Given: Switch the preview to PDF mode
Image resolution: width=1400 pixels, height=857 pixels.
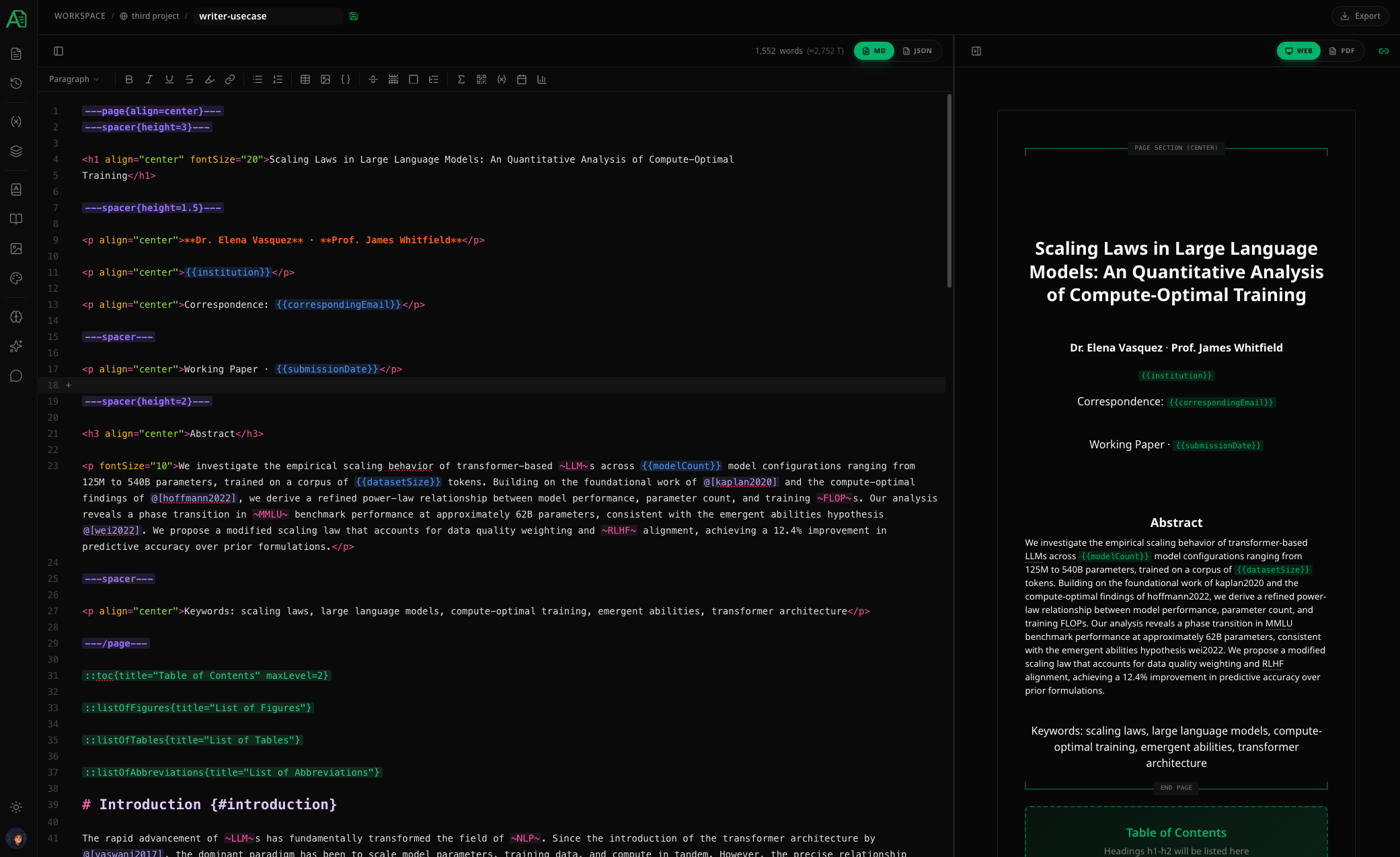Looking at the screenshot, I should click(x=1344, y=50).
